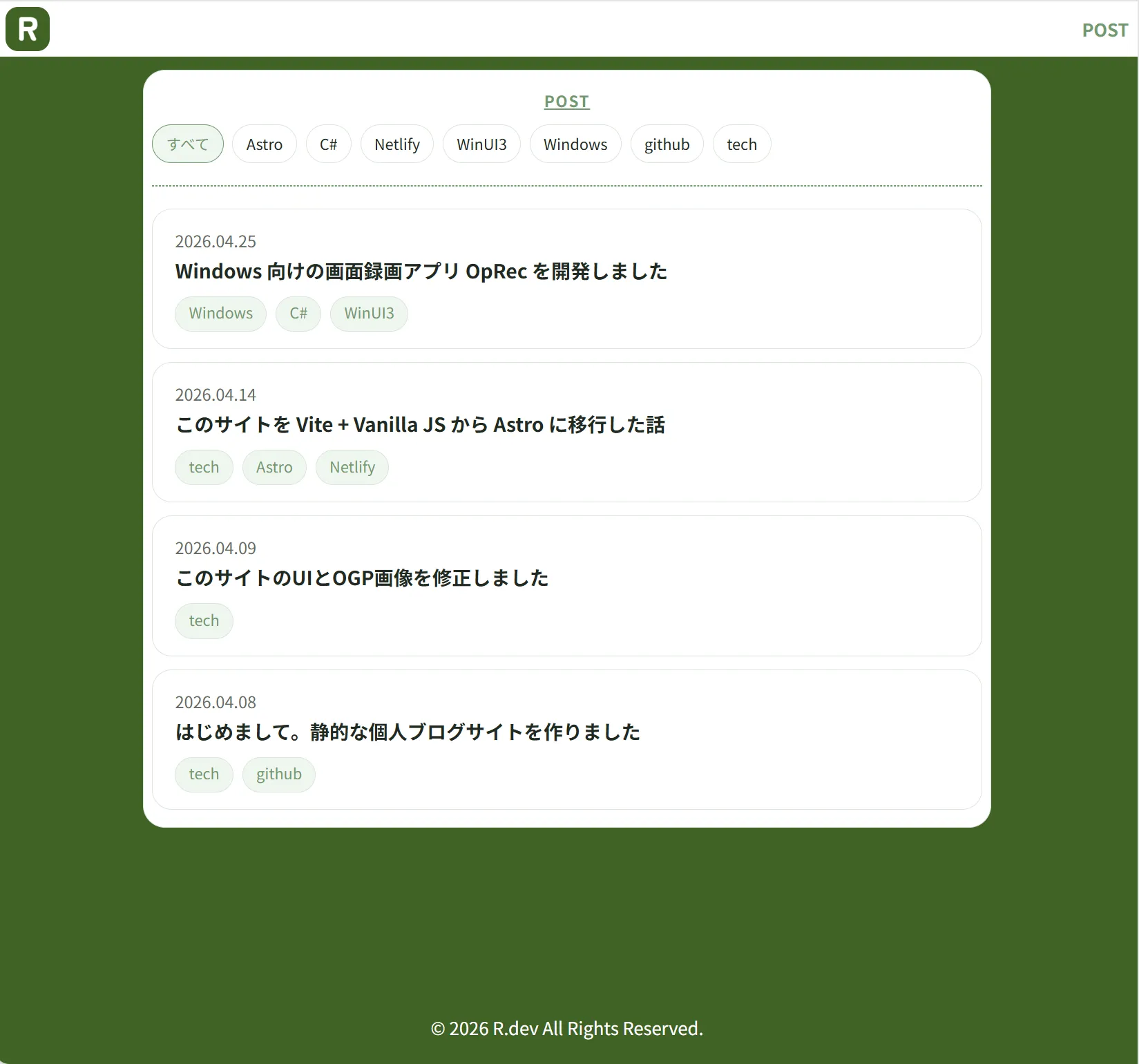The width and height of the screenshot is (1139, 1064).
Task: Filter posts by the Astro chip
Action: [265, 144]
